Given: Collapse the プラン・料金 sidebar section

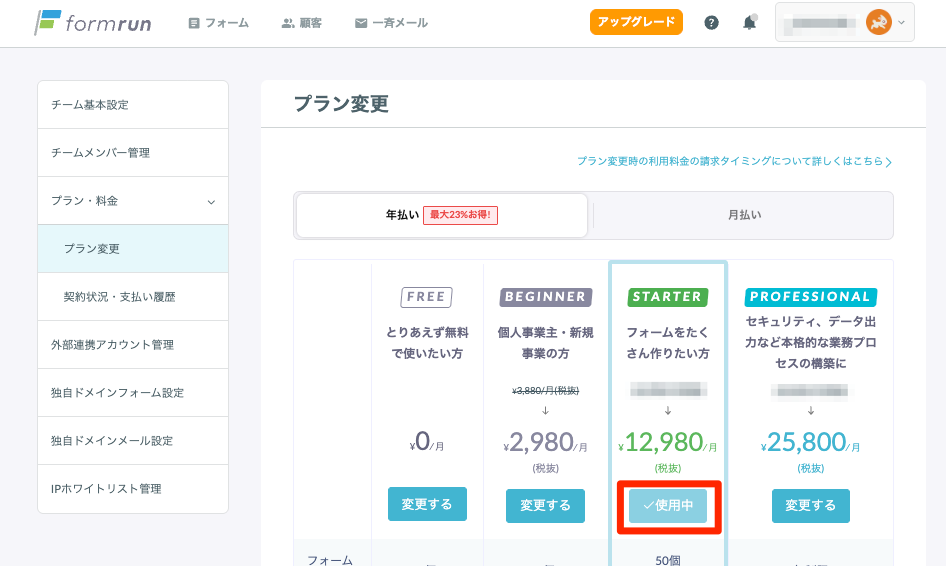Looking at the screenshot, I should click(211, 201).
